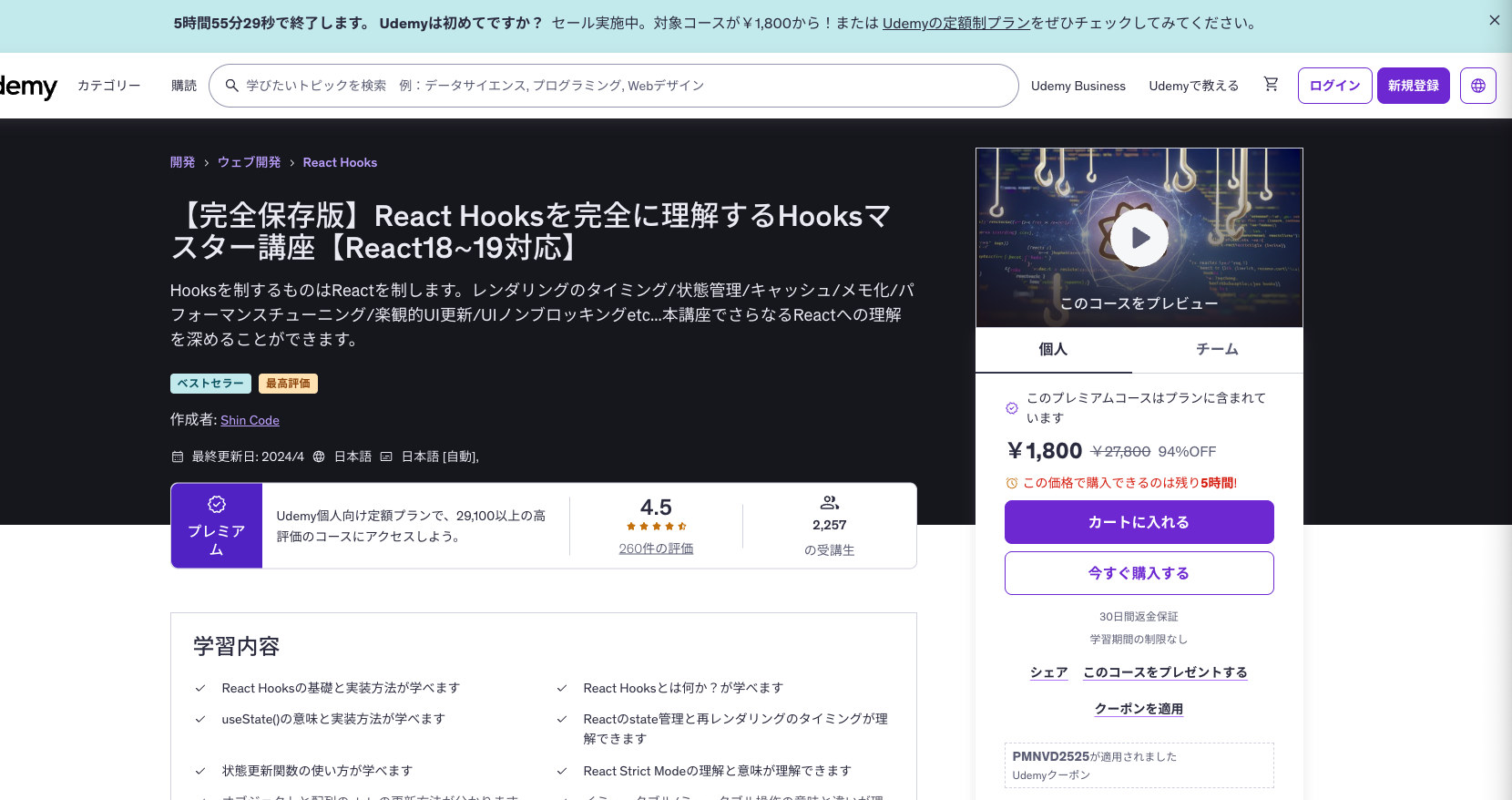1512x800 pixels.
Task: Click the course title heading
Action: click(x=530, y=231)
